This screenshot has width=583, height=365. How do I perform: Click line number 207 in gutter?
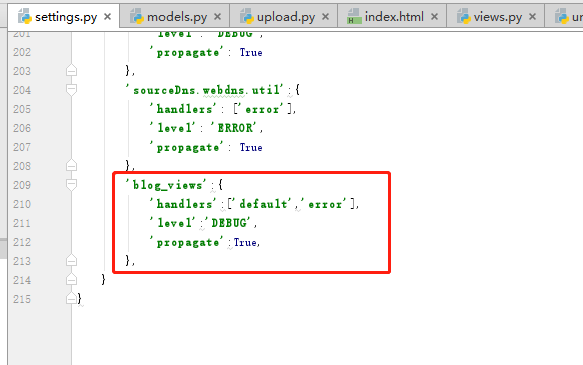22,147
